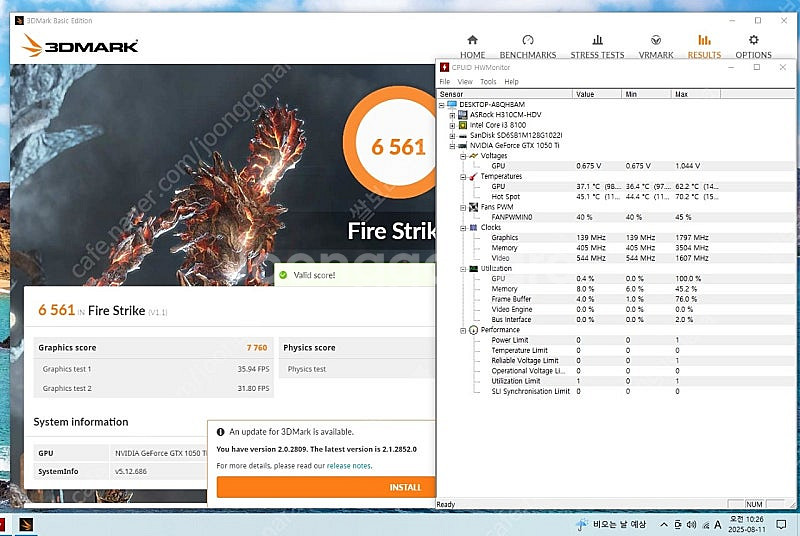This screenshot has height=536, width=800.
Task: Open the File menu in HWMonitor
Action: pyautogui.click(x=445, y=82)
